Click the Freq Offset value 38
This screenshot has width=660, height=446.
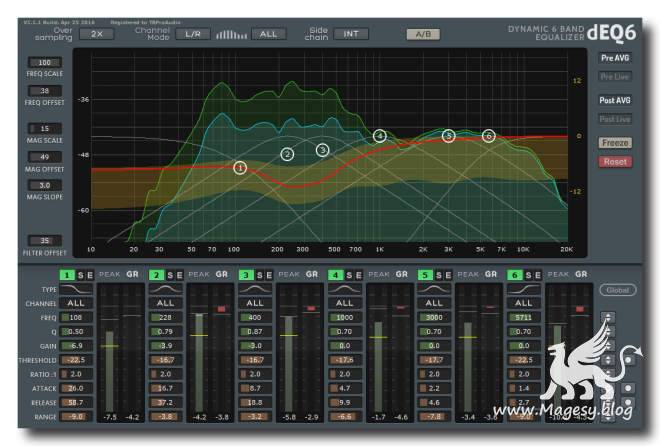[45, 91]
